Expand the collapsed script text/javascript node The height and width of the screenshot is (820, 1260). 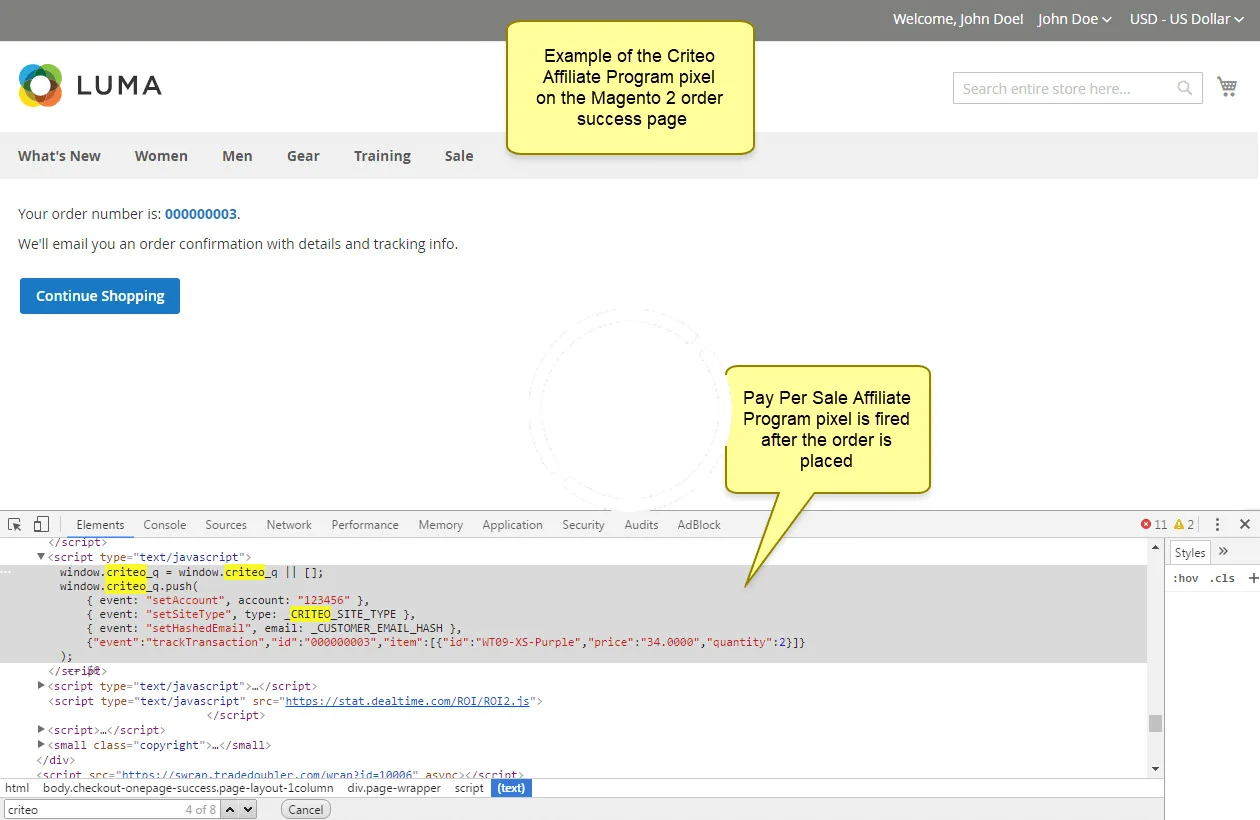[42, 686]
